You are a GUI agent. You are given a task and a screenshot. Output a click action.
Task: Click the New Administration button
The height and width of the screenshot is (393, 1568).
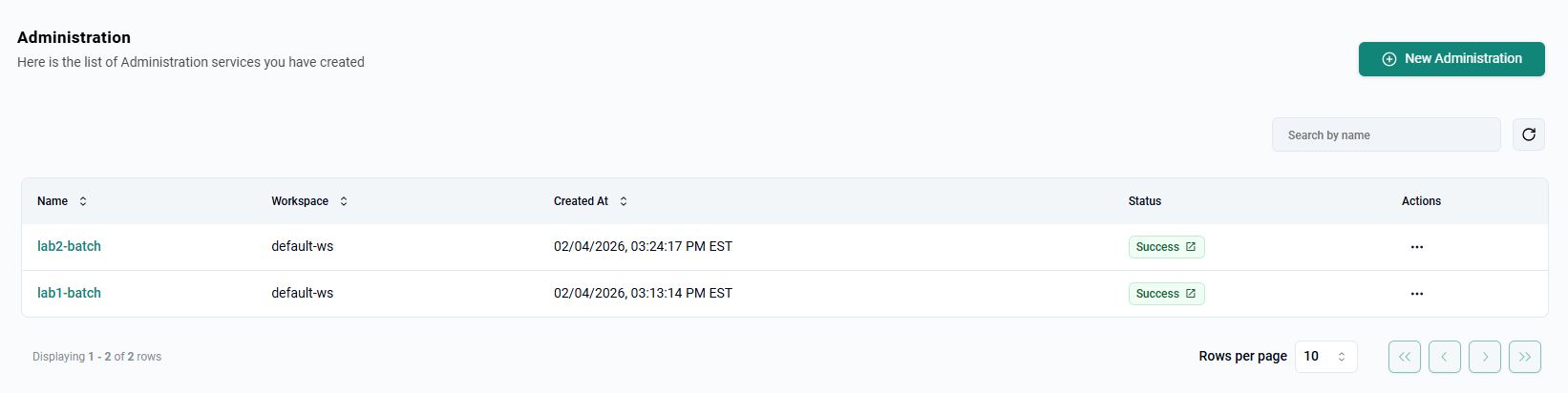tap(1451, 59)
